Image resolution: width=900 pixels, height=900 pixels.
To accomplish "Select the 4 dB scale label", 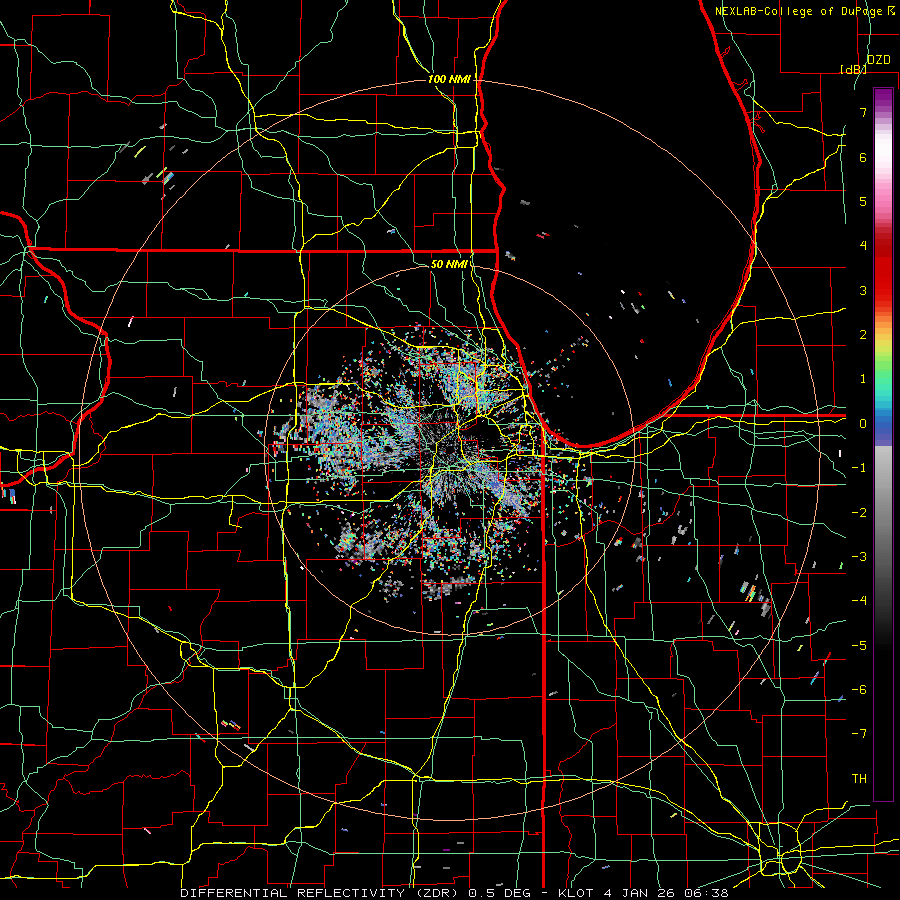I will pyautogui.click(x=863, y=246).
